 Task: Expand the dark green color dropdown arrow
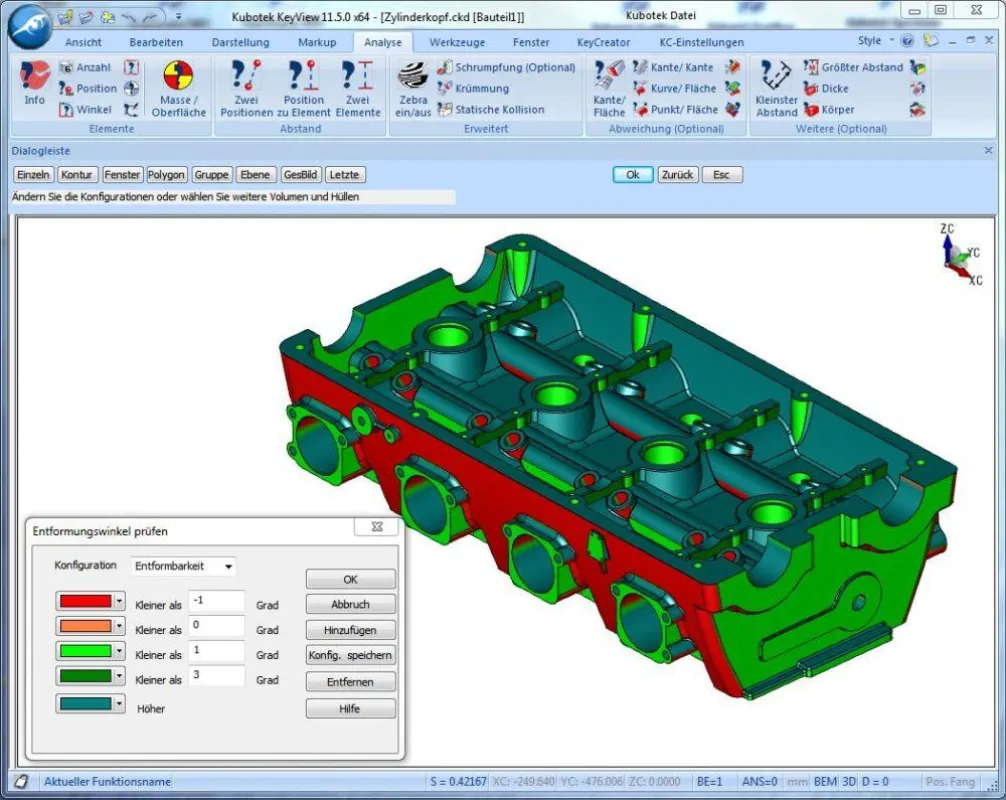tap(119, 676)
